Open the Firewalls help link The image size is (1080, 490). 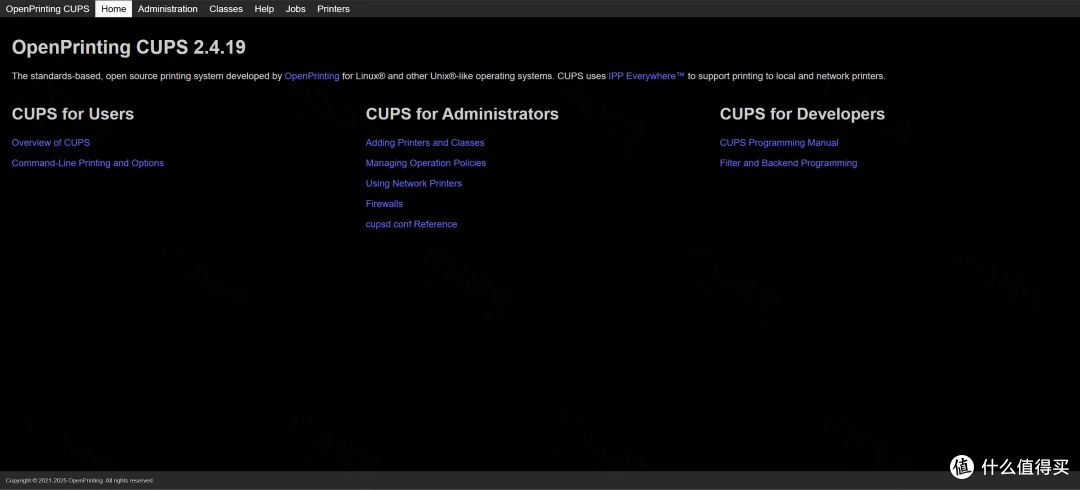[384, 204]
